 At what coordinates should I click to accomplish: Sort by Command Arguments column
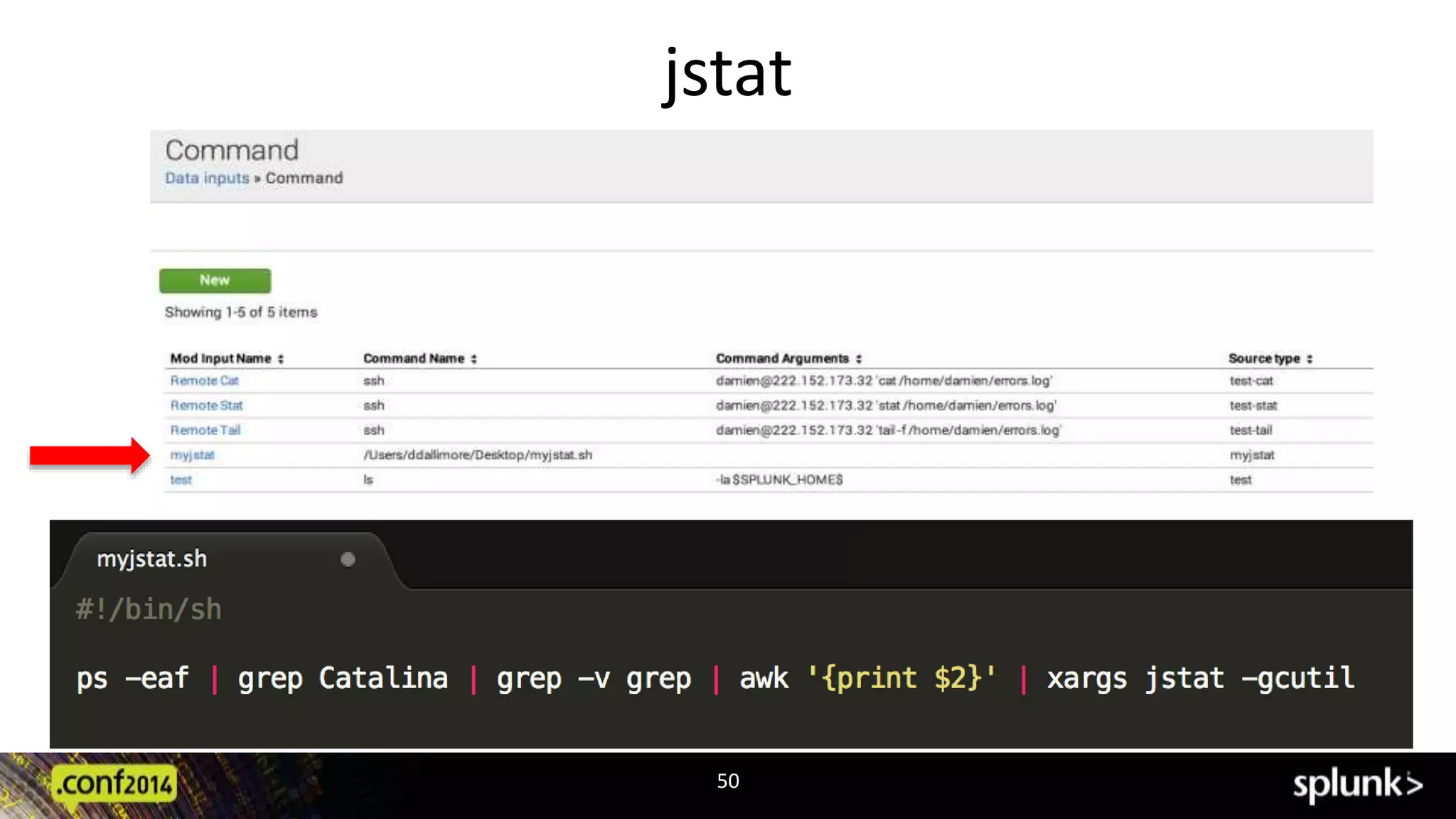(x=789, y=358)
